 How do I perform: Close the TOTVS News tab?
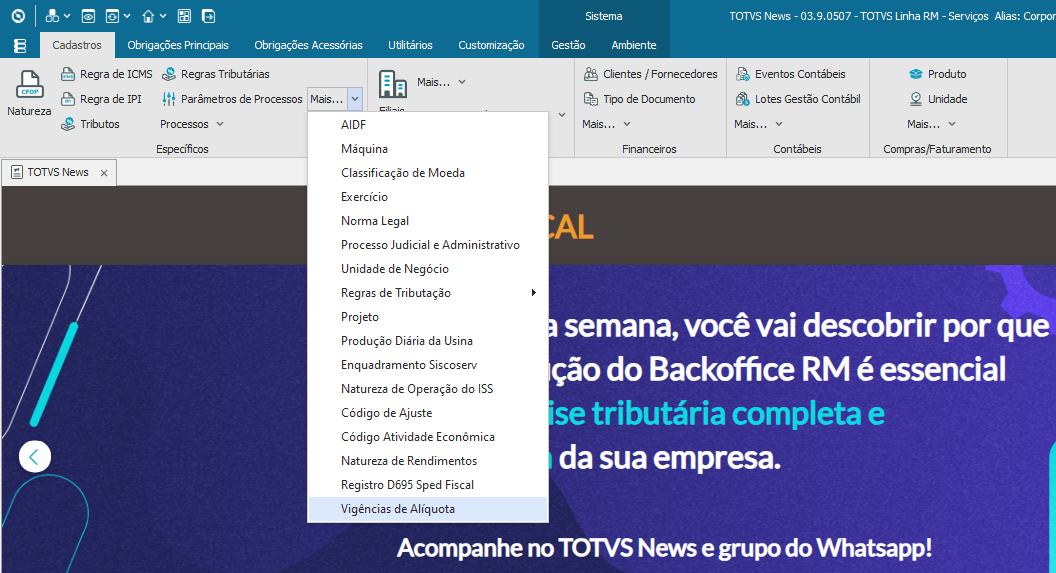[104, 173]
